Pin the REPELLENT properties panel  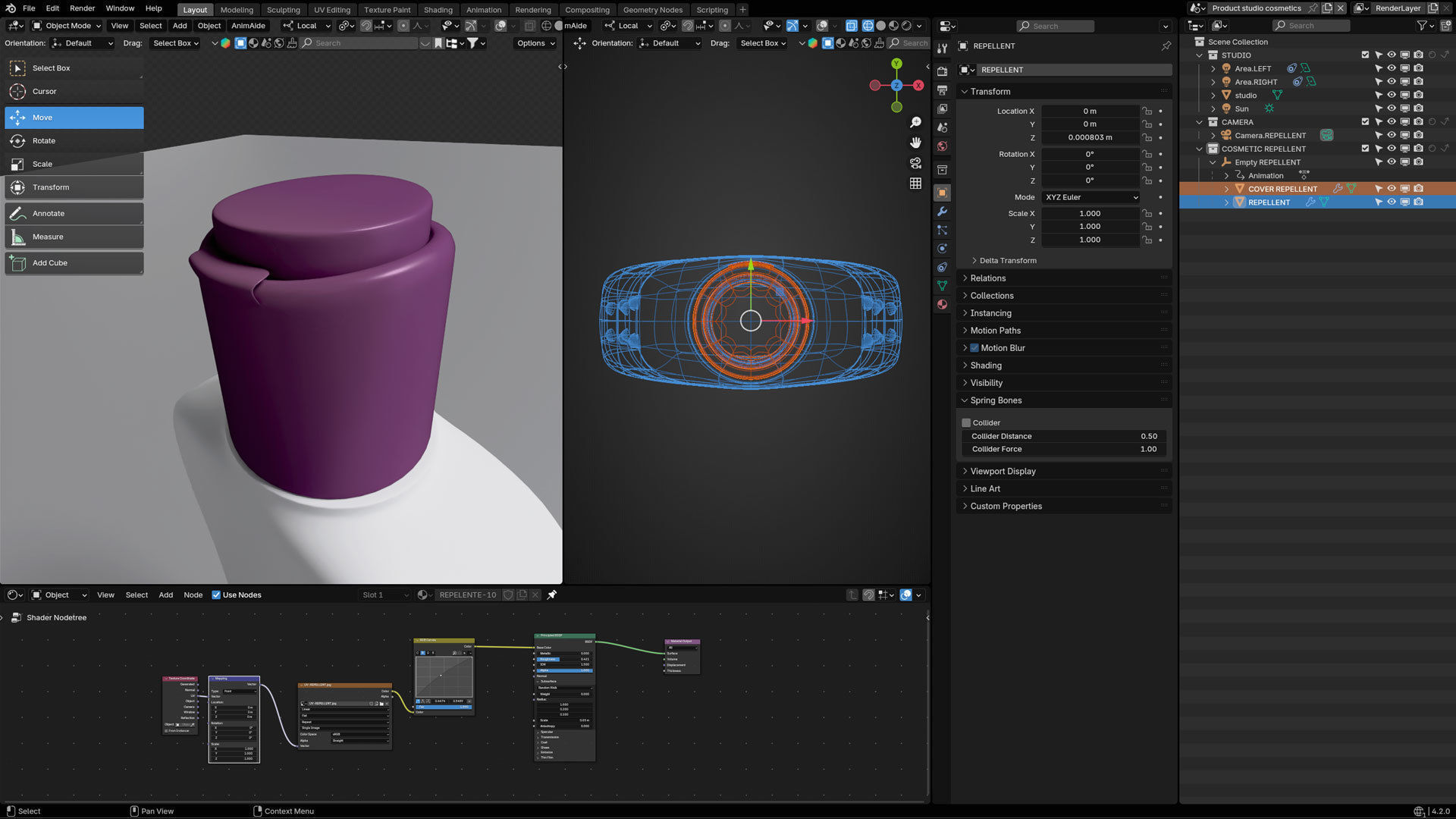(1166, 46)
